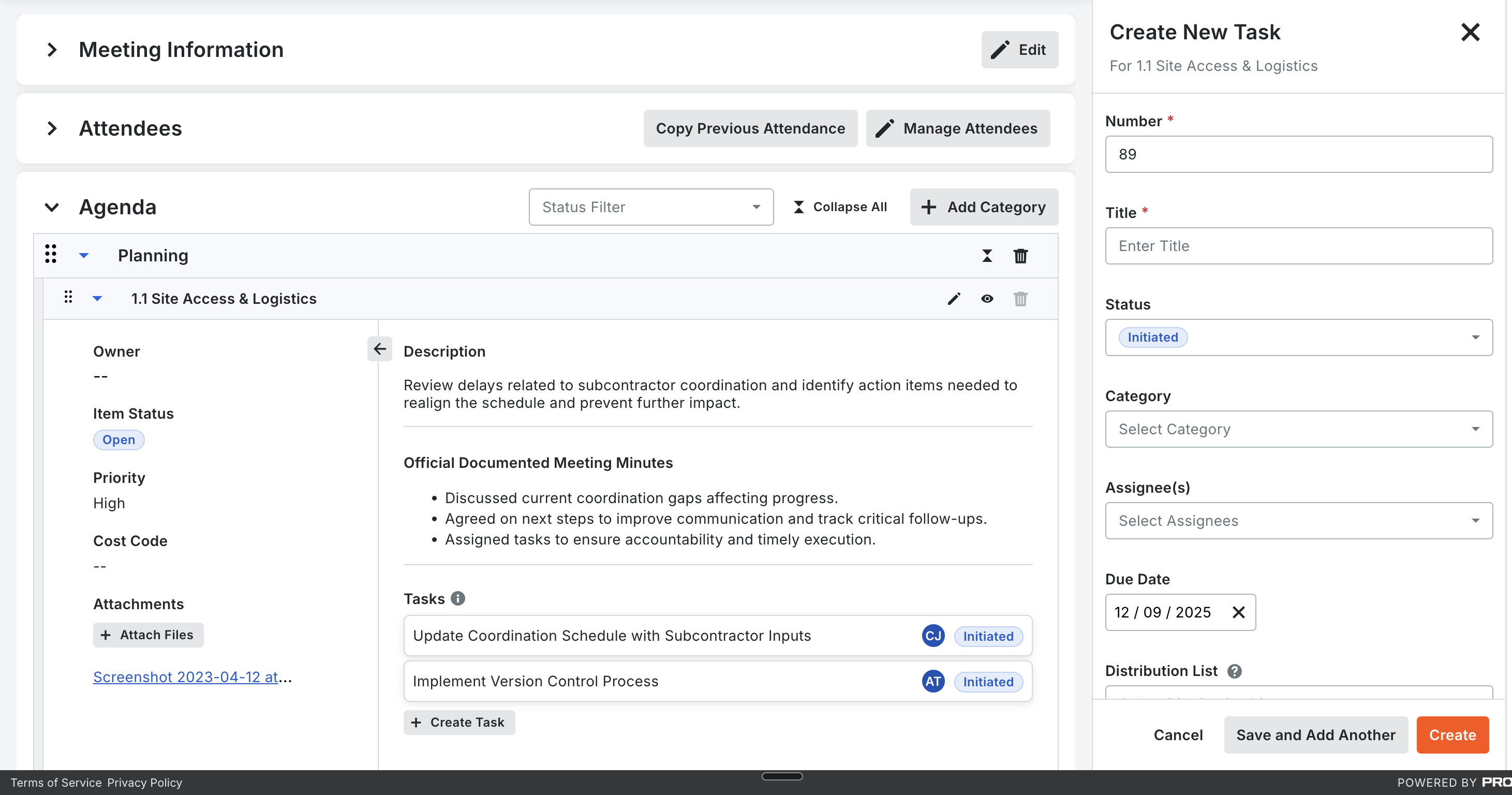The height and width of the screenshot is (795, 1512).
Task: Click the Enter Title input field
Action: (1298, 246)
